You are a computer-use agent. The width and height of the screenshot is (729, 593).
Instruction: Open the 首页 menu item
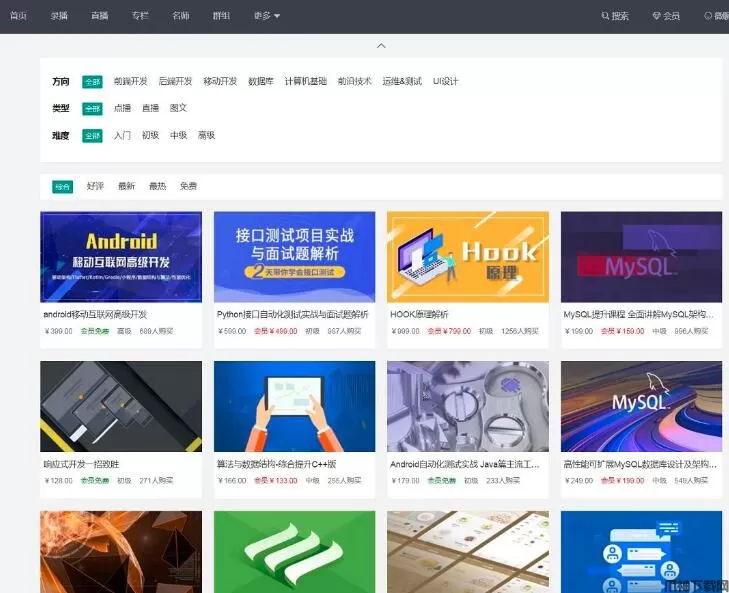point(18,16)
